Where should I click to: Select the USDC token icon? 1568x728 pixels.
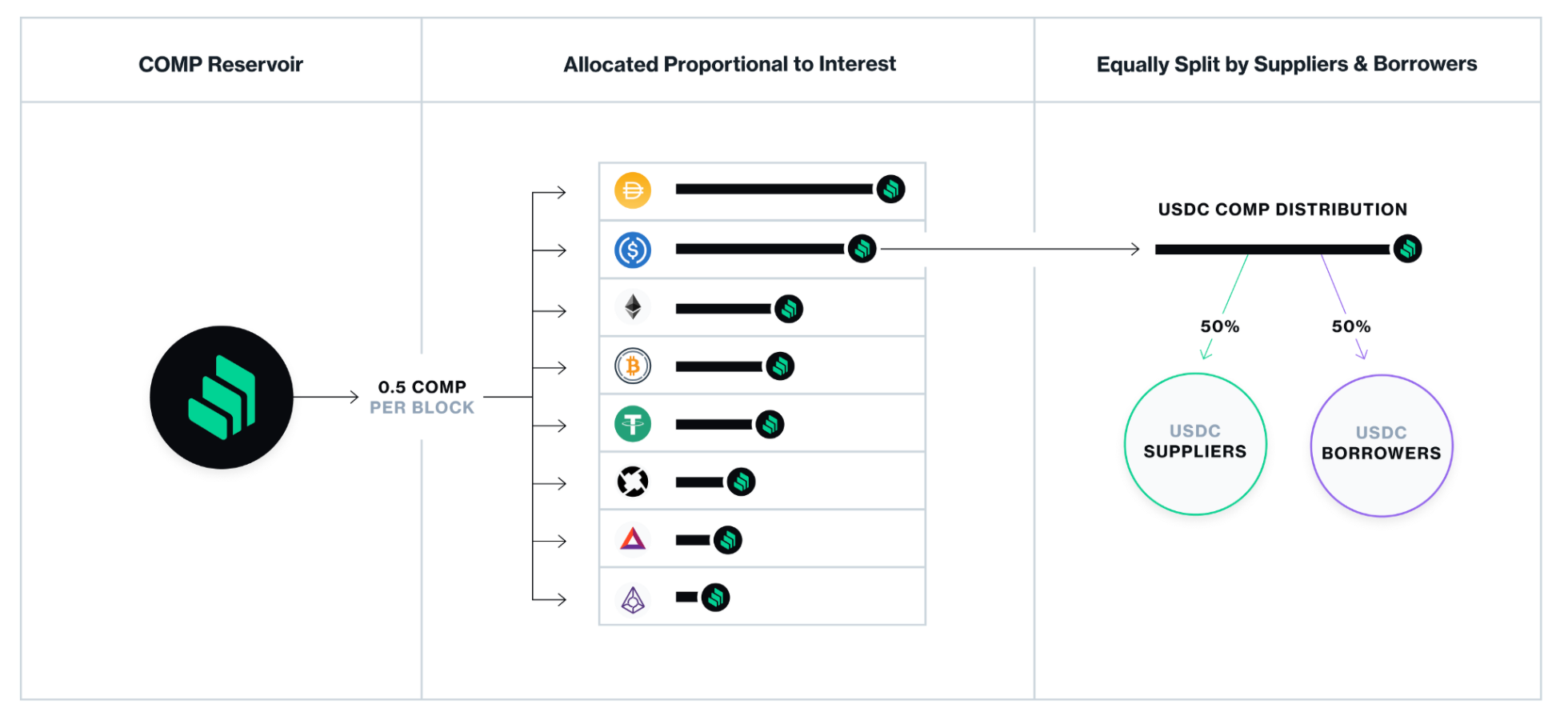pyautogui.click(x=633, y=250)
